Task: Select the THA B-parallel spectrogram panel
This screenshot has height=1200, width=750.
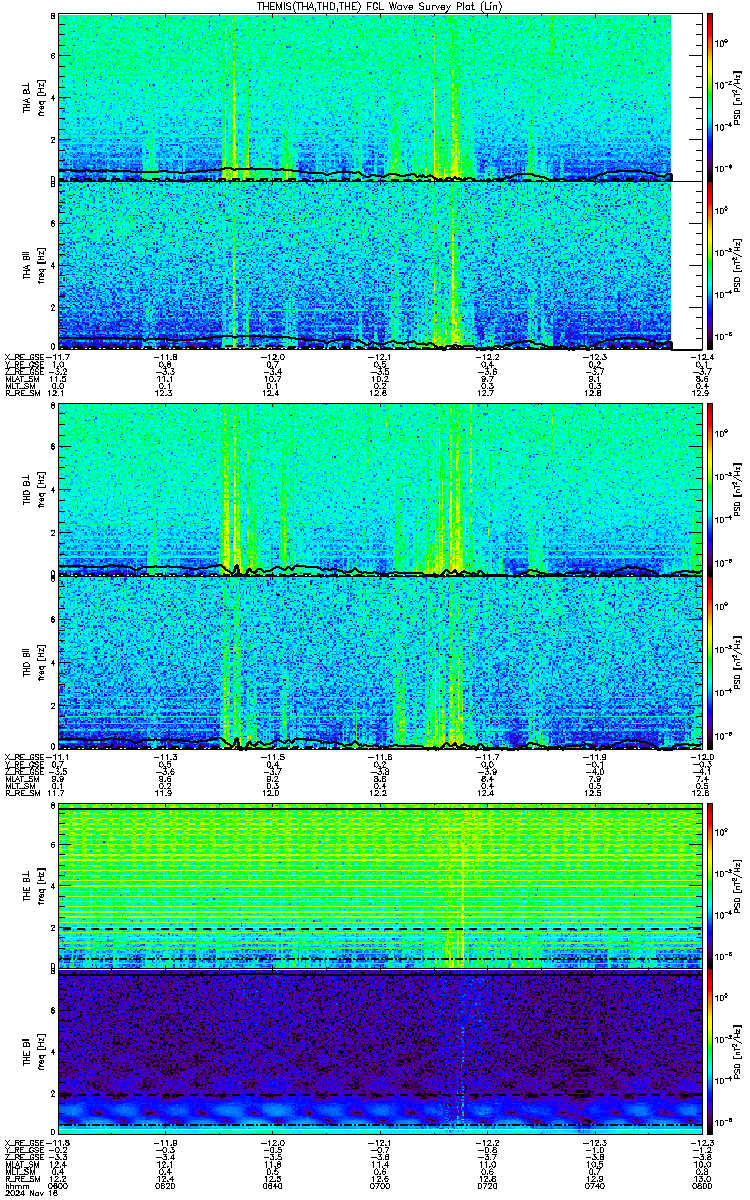Action: [x=380, y=265]
